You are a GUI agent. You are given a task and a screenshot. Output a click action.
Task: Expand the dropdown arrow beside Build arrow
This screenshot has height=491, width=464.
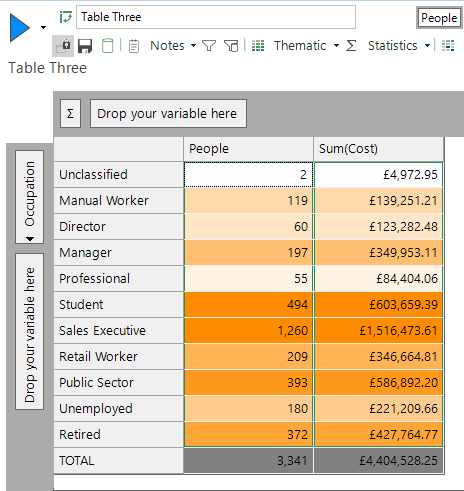click(x=43, y=27)
